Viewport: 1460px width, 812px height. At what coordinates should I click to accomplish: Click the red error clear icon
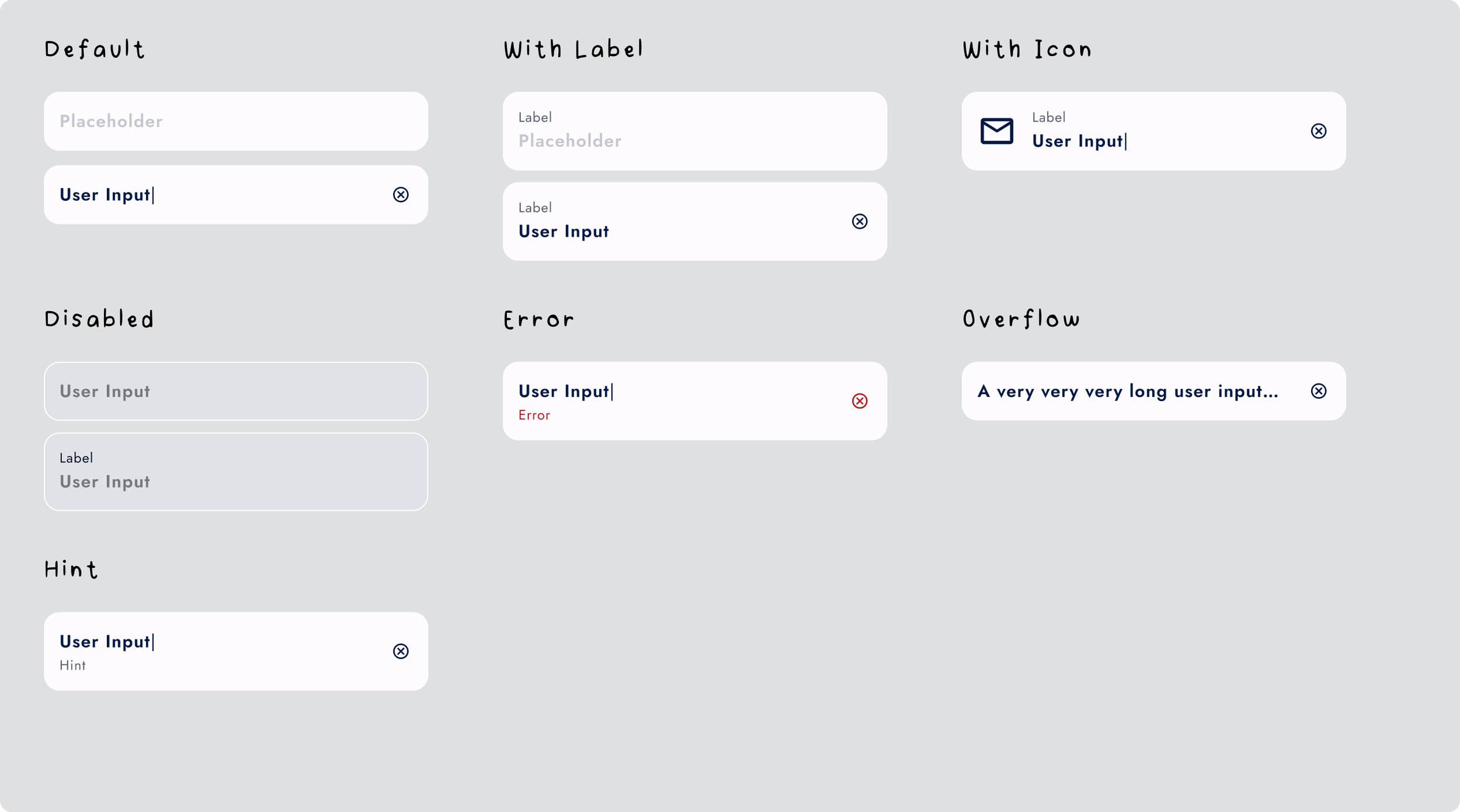pyautogui.click(x=860, y=401)
